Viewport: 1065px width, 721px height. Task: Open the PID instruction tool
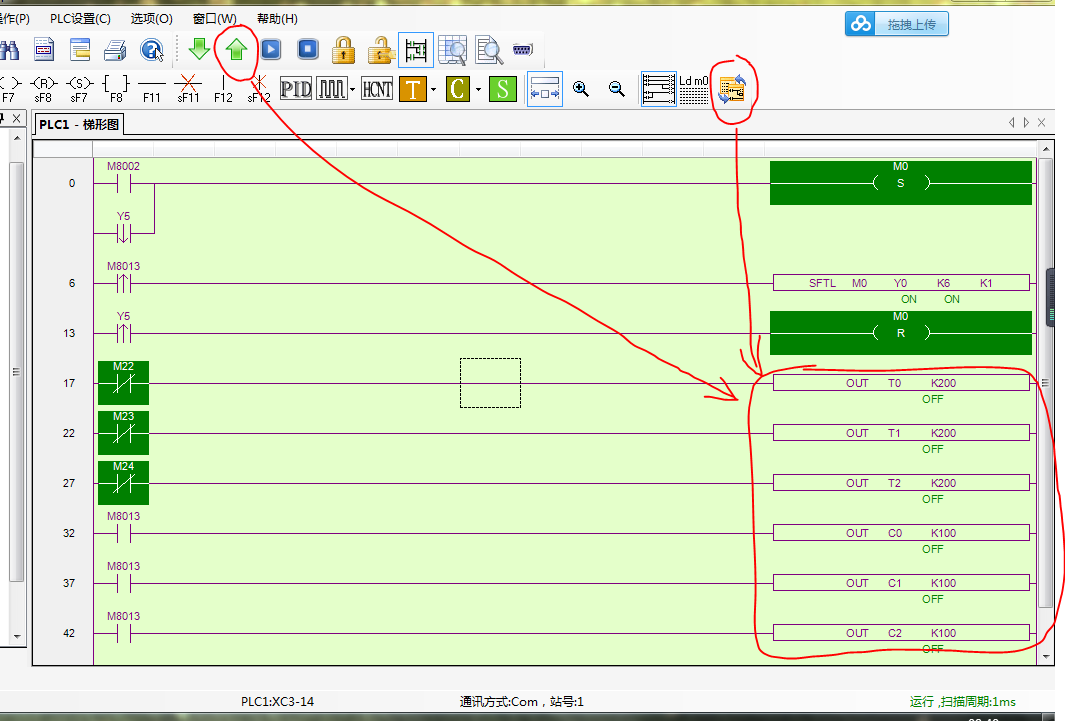click(296, 89)
